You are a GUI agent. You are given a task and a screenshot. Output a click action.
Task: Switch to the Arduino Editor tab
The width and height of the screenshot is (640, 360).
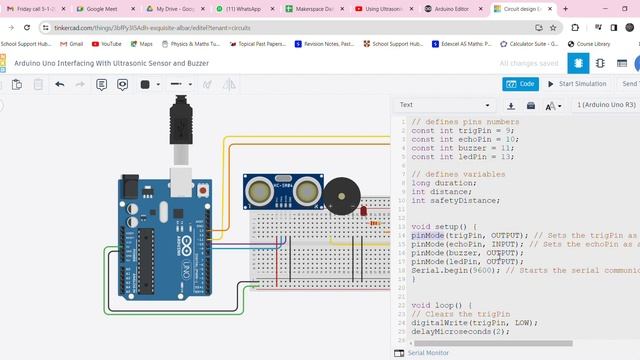coord(452,9)
